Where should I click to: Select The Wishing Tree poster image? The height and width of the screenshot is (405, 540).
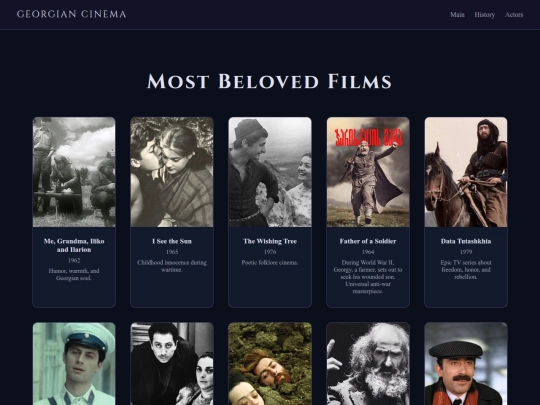(x=270, y=172)
